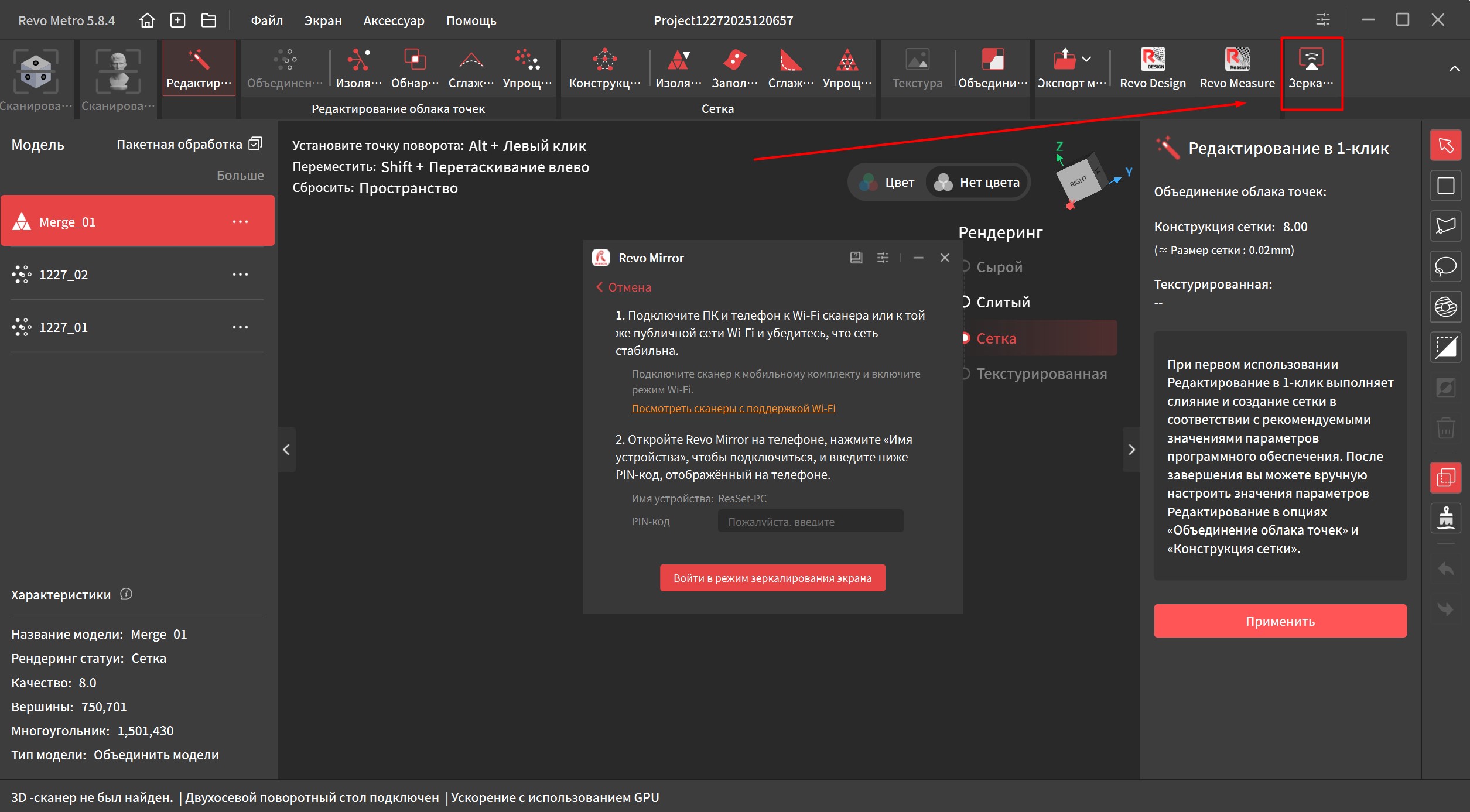The image size is (1470, 812).
Task: Collapse the top toolbar ribbon using the chevron
Action: (x=1454, y=68)
